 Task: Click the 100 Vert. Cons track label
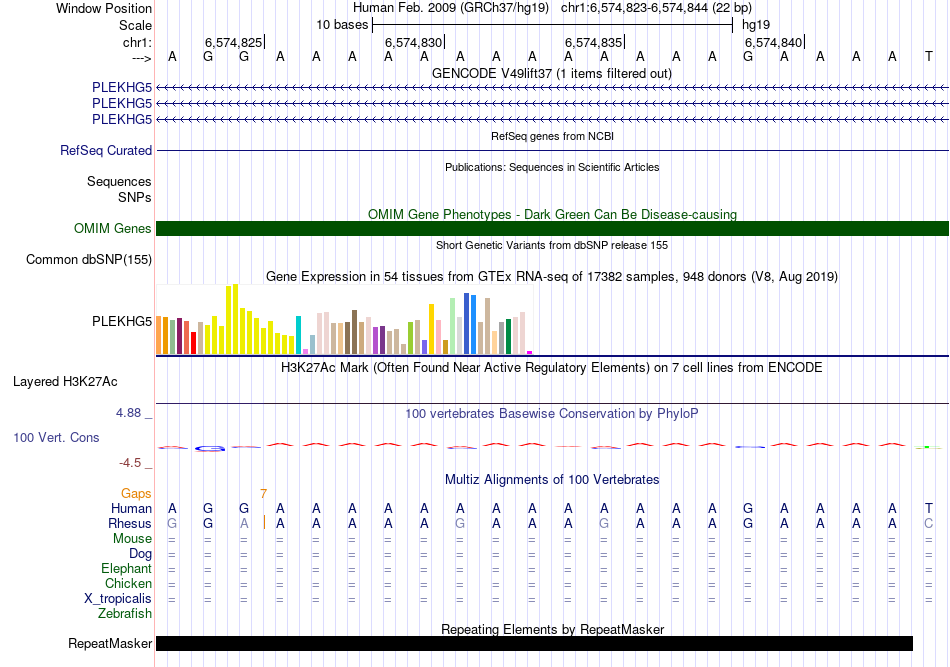[x=56, y=438]
